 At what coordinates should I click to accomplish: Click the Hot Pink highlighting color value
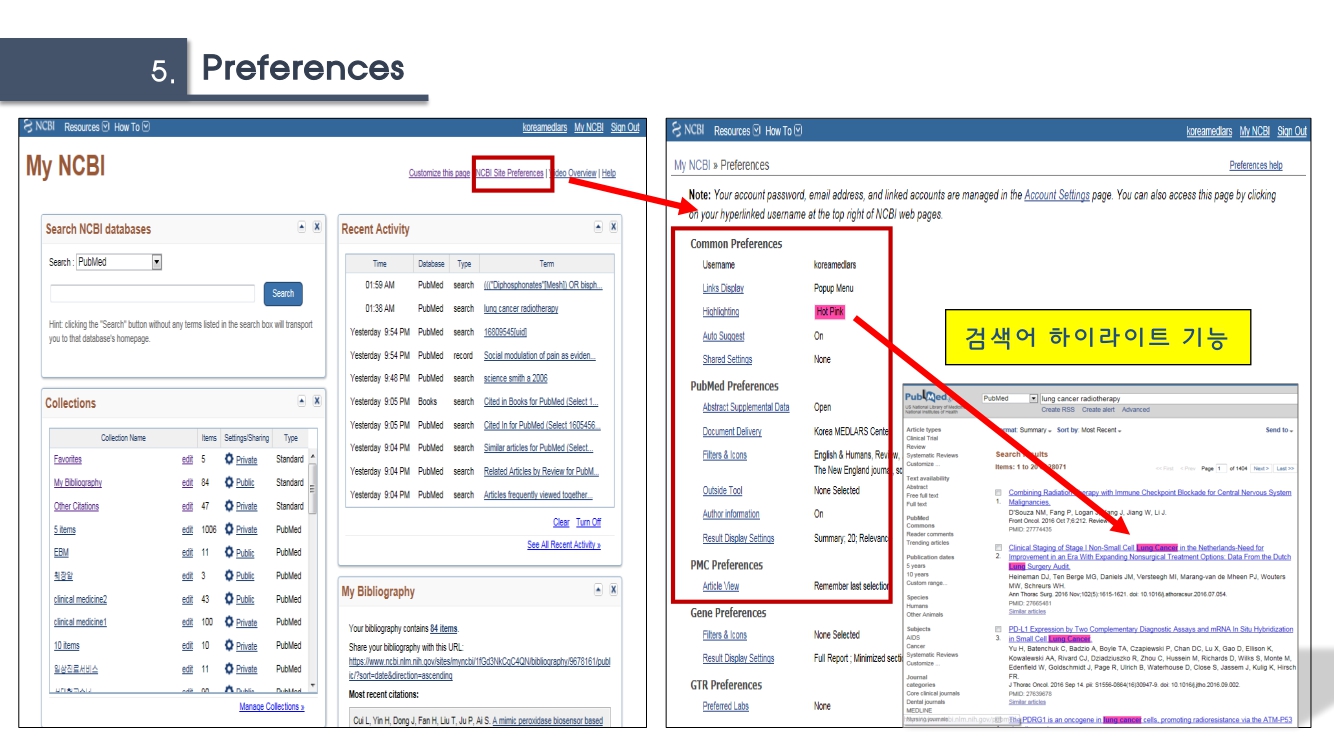[x=829, y=312]
